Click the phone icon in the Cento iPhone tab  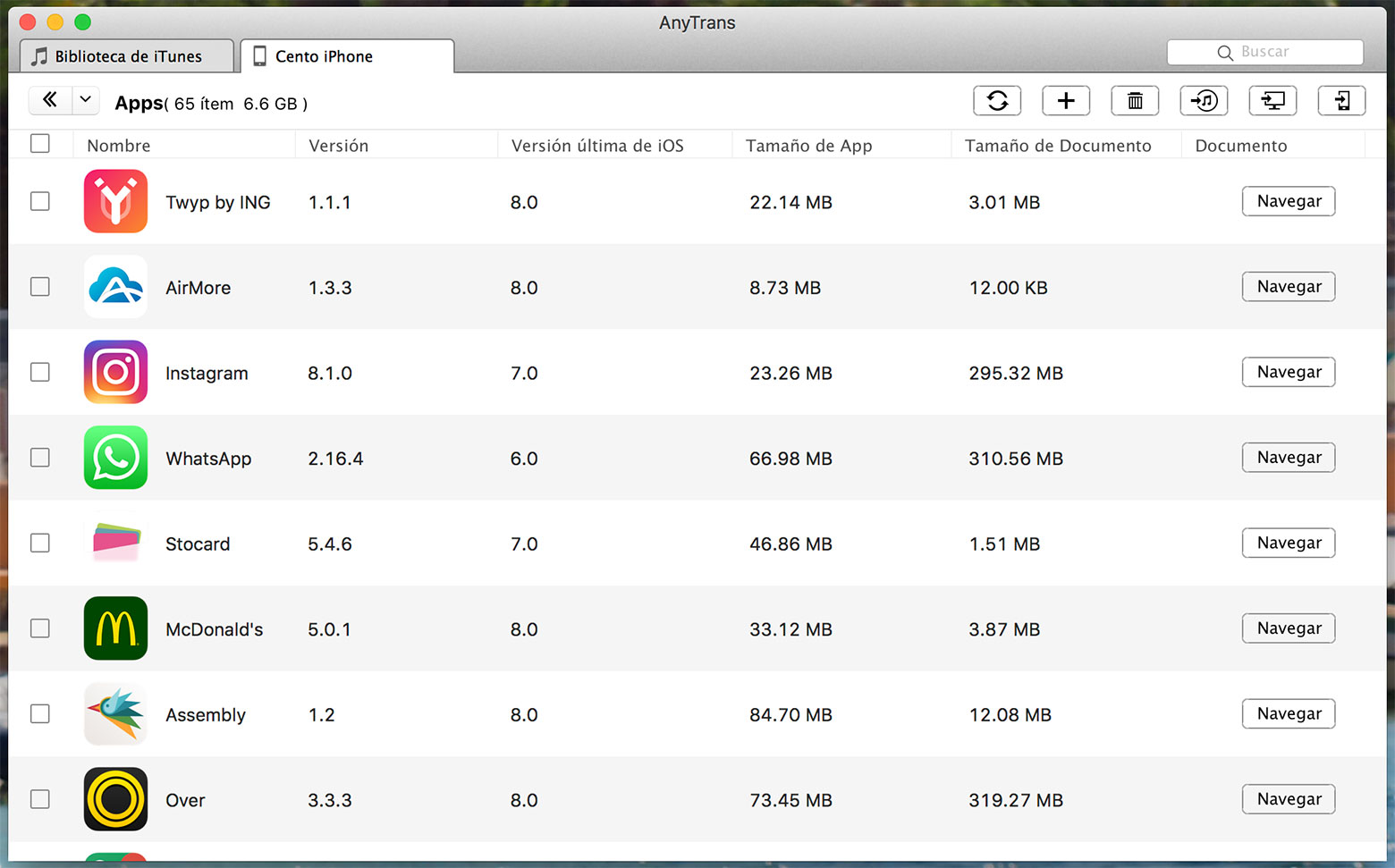tap(259, 56)
